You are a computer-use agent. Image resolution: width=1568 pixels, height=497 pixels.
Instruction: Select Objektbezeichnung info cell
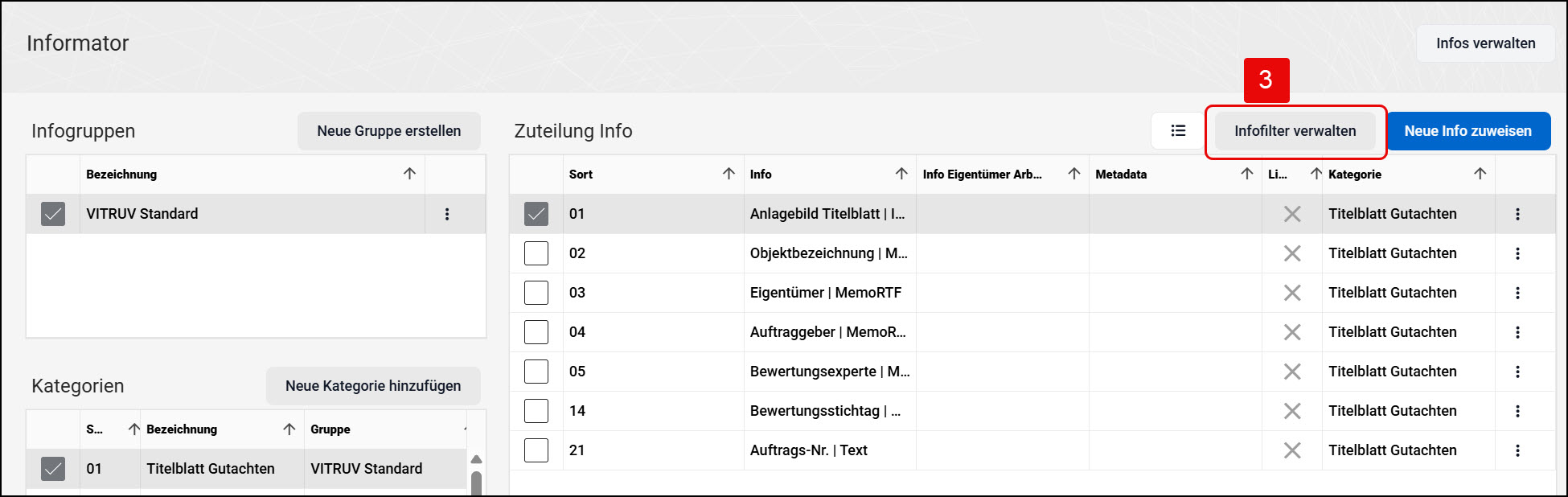pyautogui.click(x=830, y=253)
